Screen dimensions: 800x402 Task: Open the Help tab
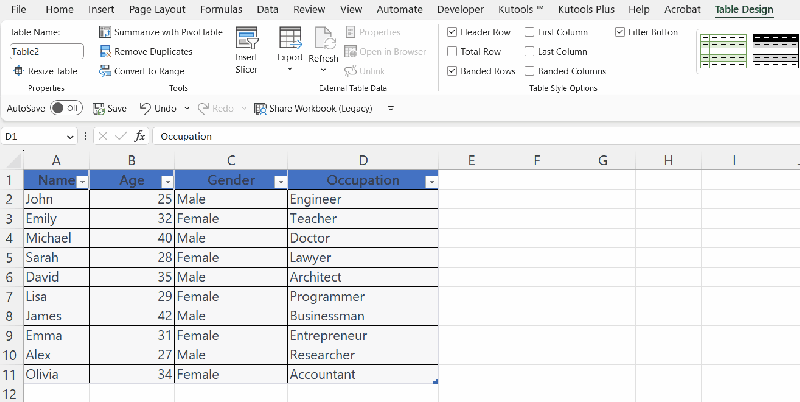pos(639,9)
